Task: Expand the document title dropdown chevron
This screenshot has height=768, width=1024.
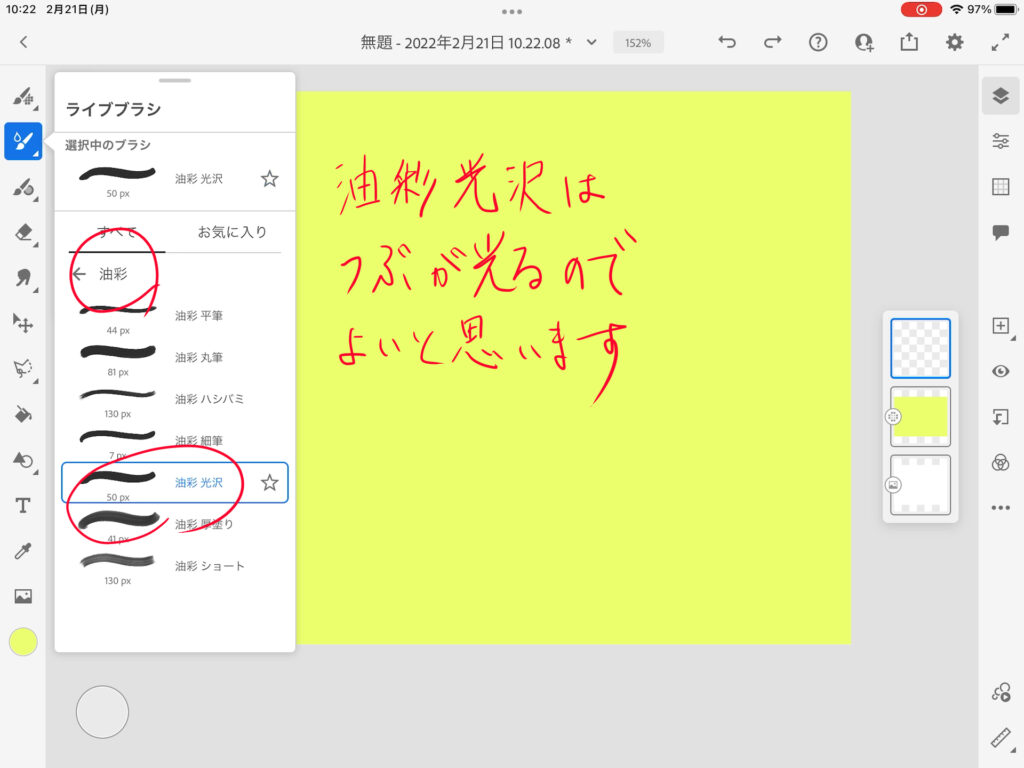Action: 591,42
